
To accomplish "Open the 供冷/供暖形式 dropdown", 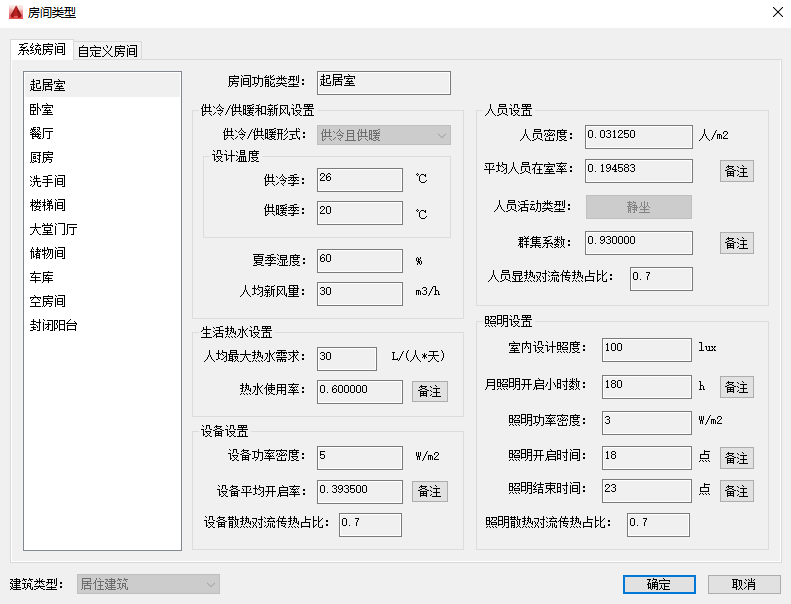I will coord(383,135).
